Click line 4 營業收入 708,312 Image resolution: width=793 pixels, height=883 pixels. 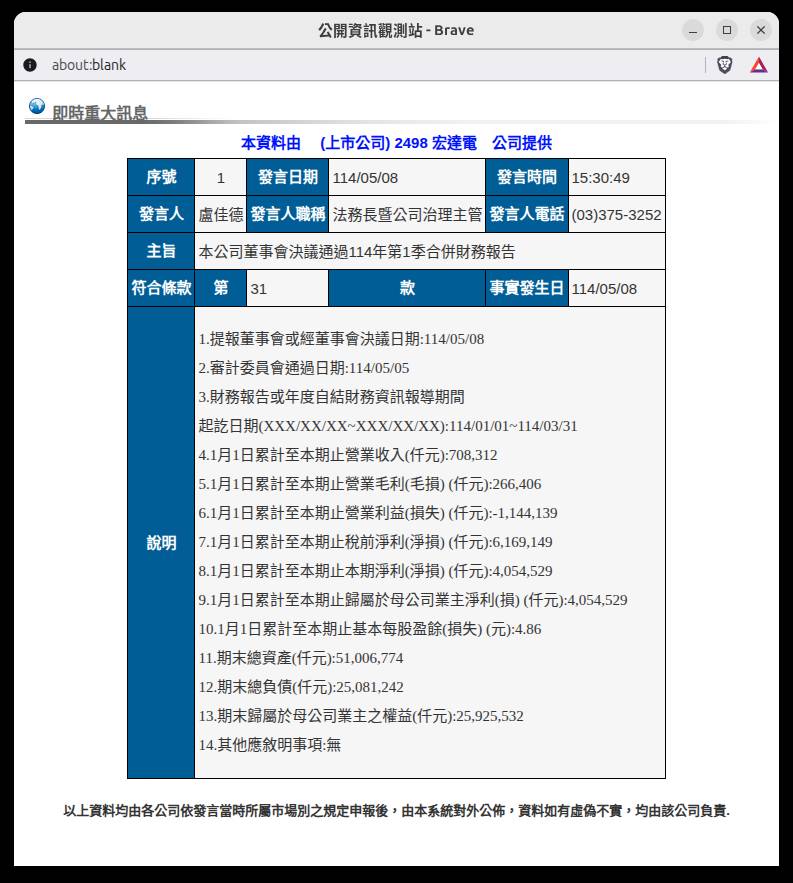[x=348, y=455]
